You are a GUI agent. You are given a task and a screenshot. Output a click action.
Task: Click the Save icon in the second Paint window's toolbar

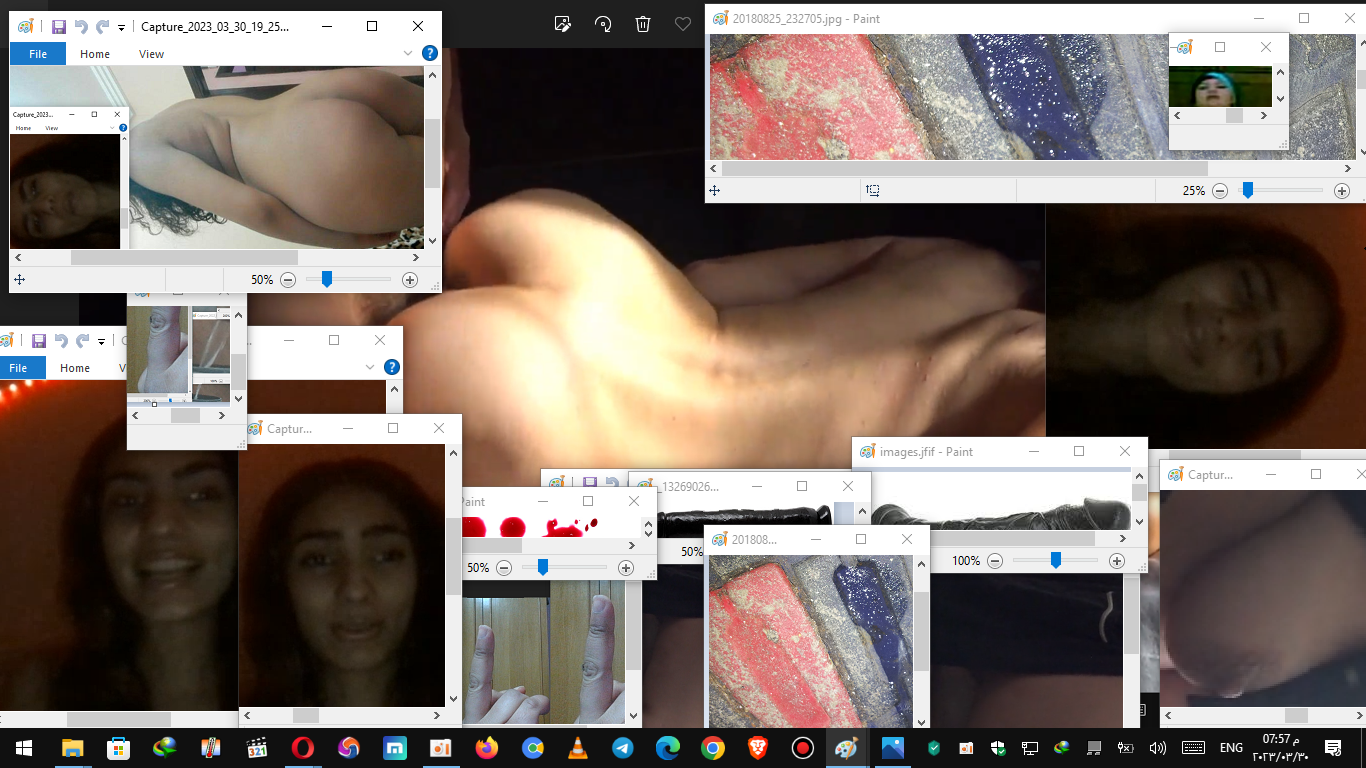(38, 340)
